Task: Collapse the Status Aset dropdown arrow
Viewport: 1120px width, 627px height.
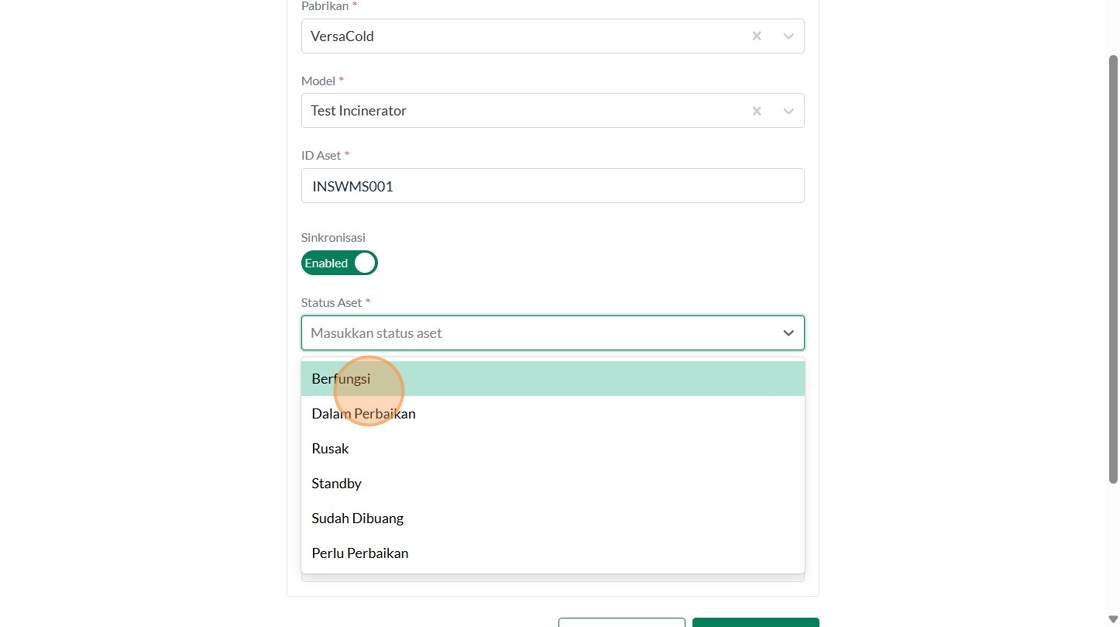Action: (788, 333)
